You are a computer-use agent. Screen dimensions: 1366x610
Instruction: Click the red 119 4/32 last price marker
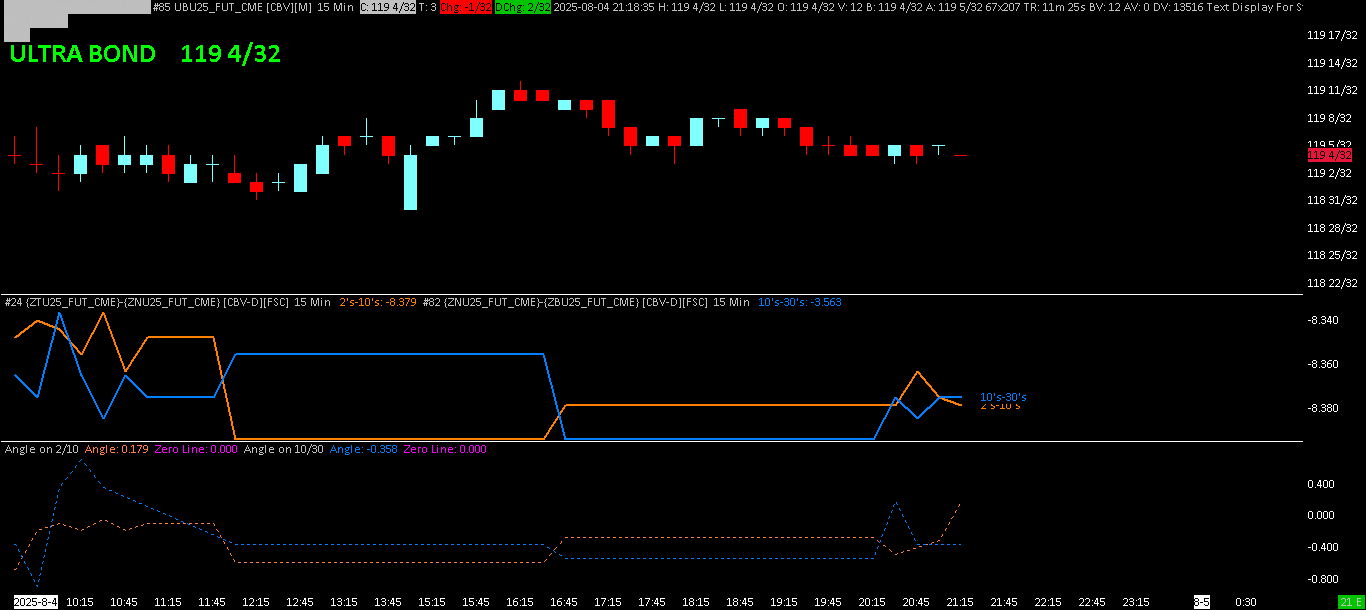(1330, 155)
